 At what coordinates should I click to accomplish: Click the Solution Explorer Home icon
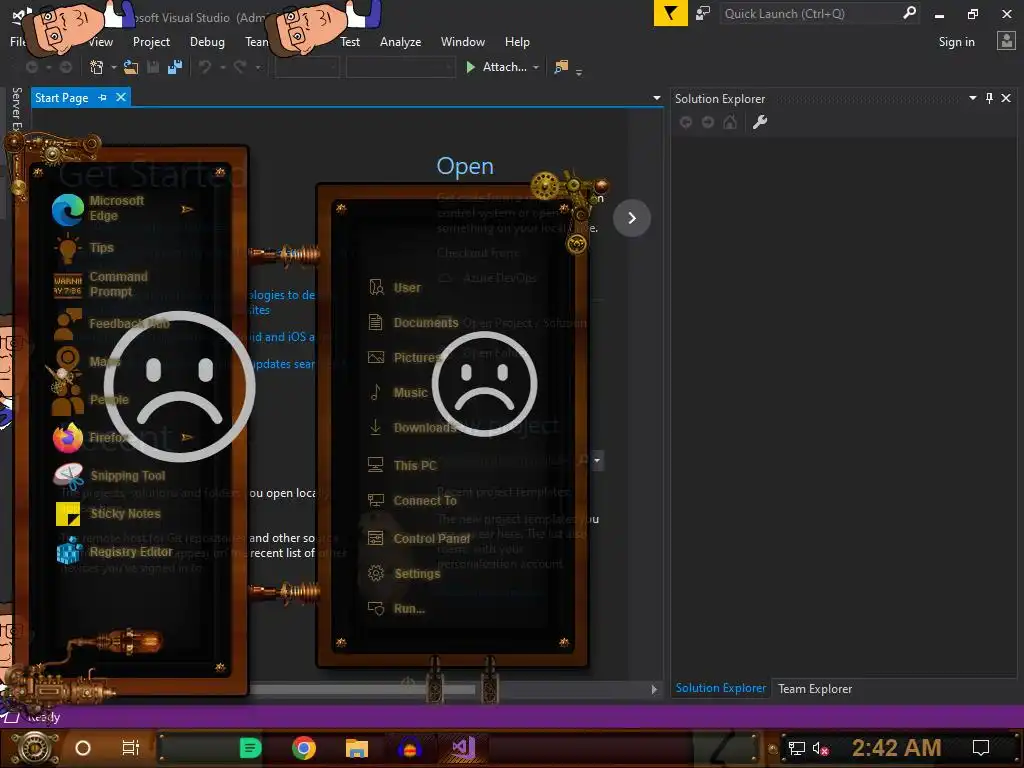730,122
